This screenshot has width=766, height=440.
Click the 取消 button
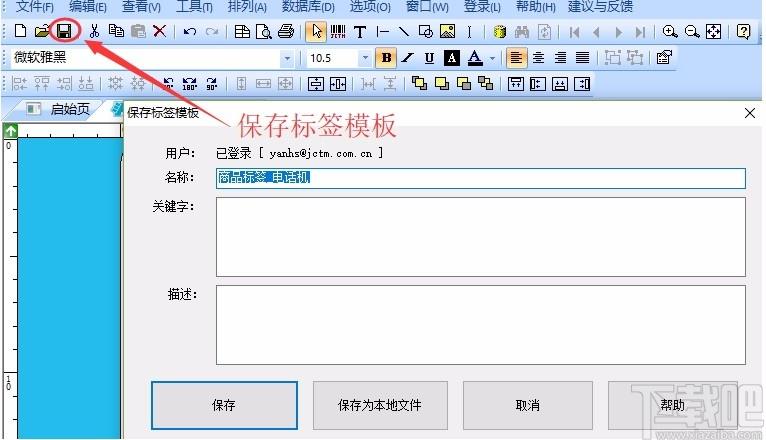tap(527, 405)
